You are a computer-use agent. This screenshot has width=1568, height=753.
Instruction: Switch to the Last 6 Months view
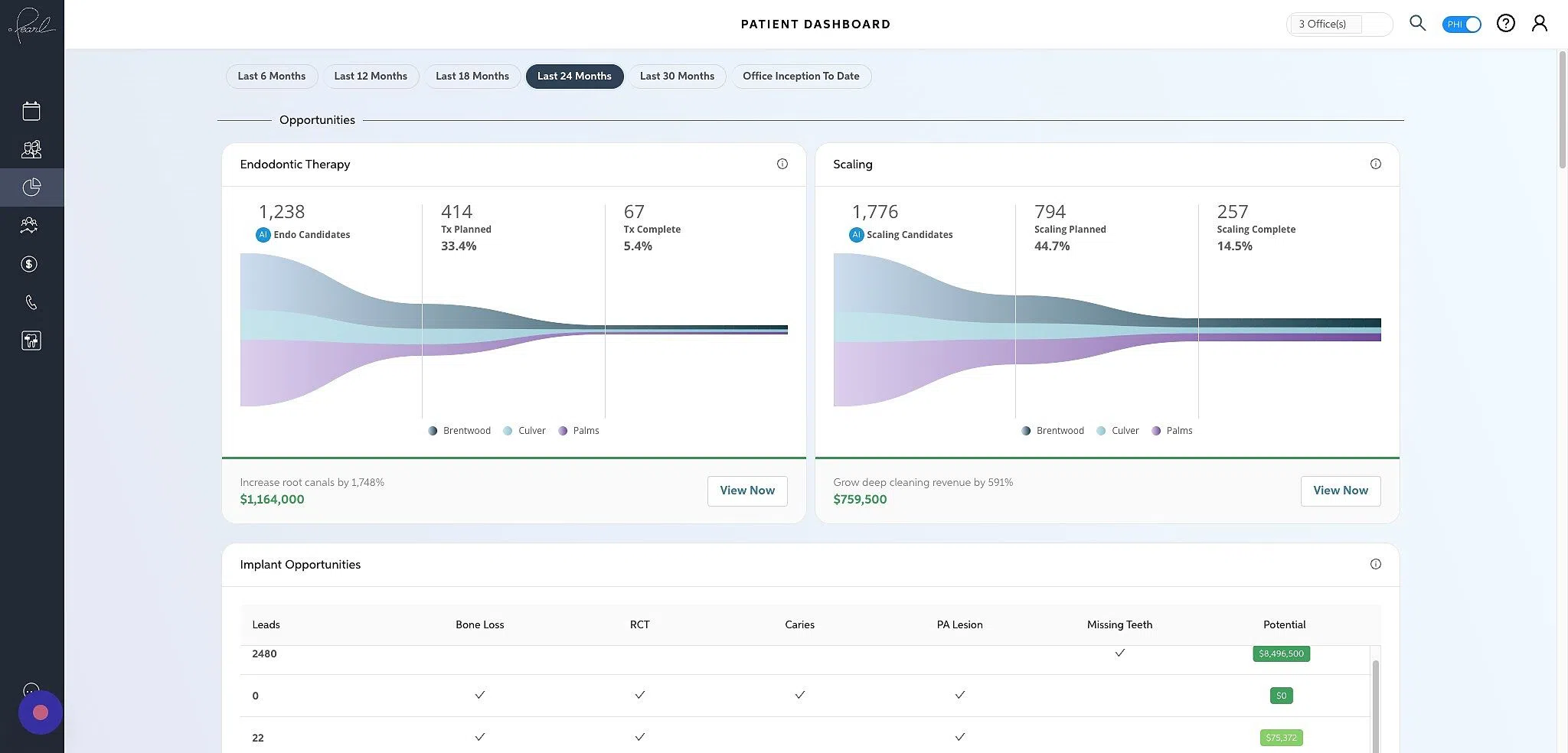[x=271, y=76]
